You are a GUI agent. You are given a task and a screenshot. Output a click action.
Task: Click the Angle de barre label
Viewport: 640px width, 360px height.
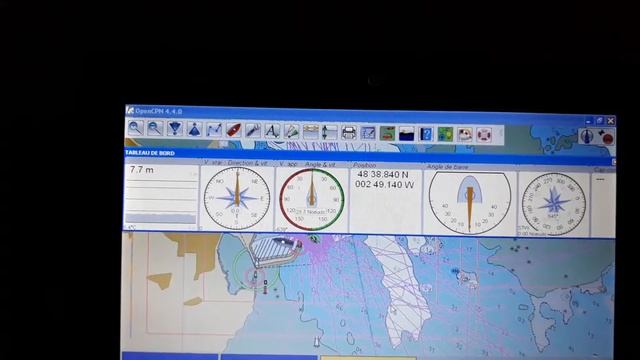[x=447, y=167]
